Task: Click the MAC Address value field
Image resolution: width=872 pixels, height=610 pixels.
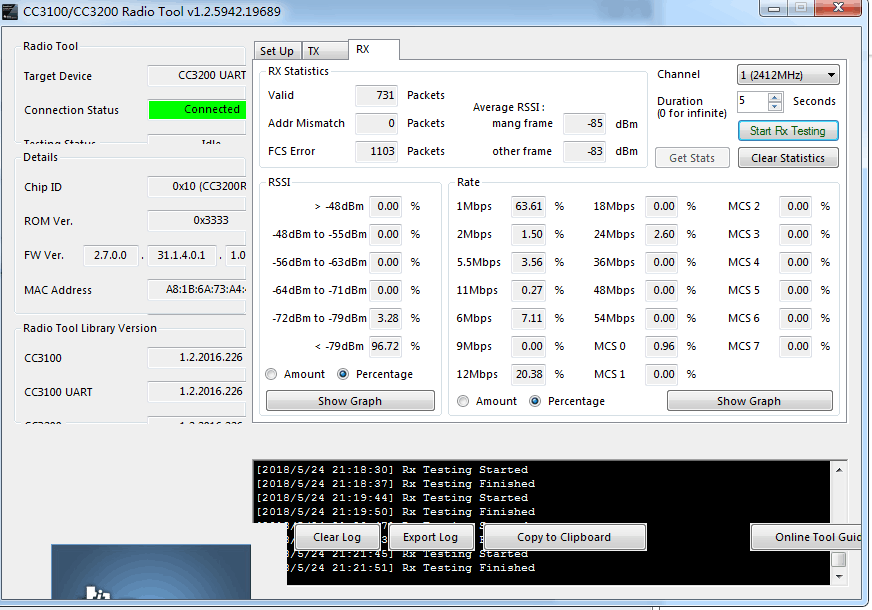Action: (197, 289)
